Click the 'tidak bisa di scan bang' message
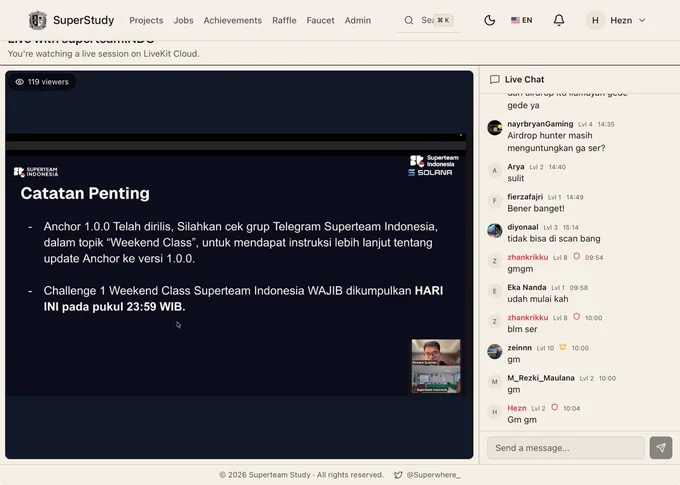 click(x=554, y=239)
